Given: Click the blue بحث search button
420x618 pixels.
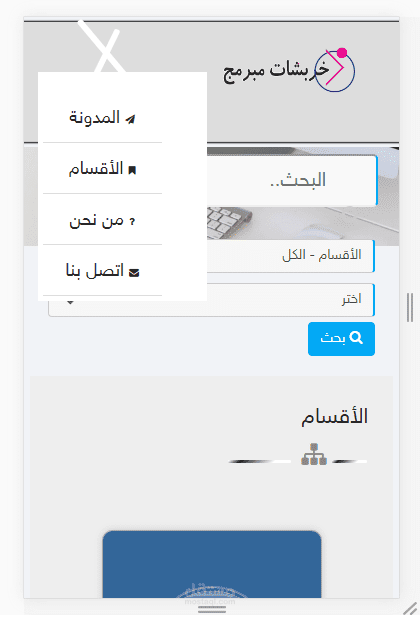Looking at the screenshot, I should click(341, 339).
